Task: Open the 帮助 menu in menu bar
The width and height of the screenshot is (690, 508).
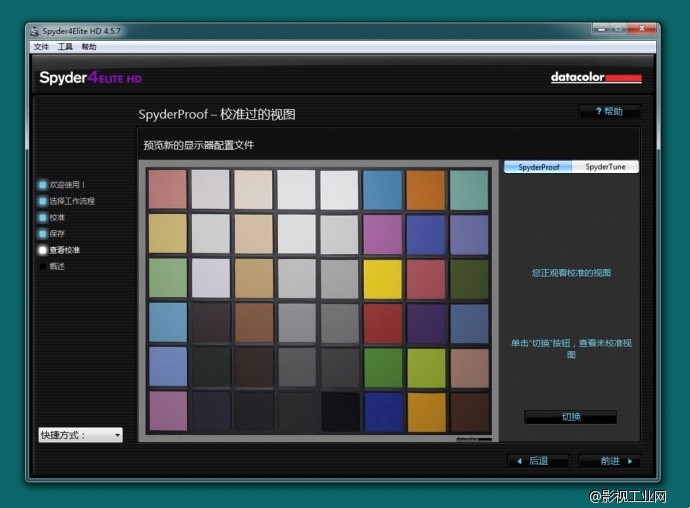Action: (x=89, y=47)
